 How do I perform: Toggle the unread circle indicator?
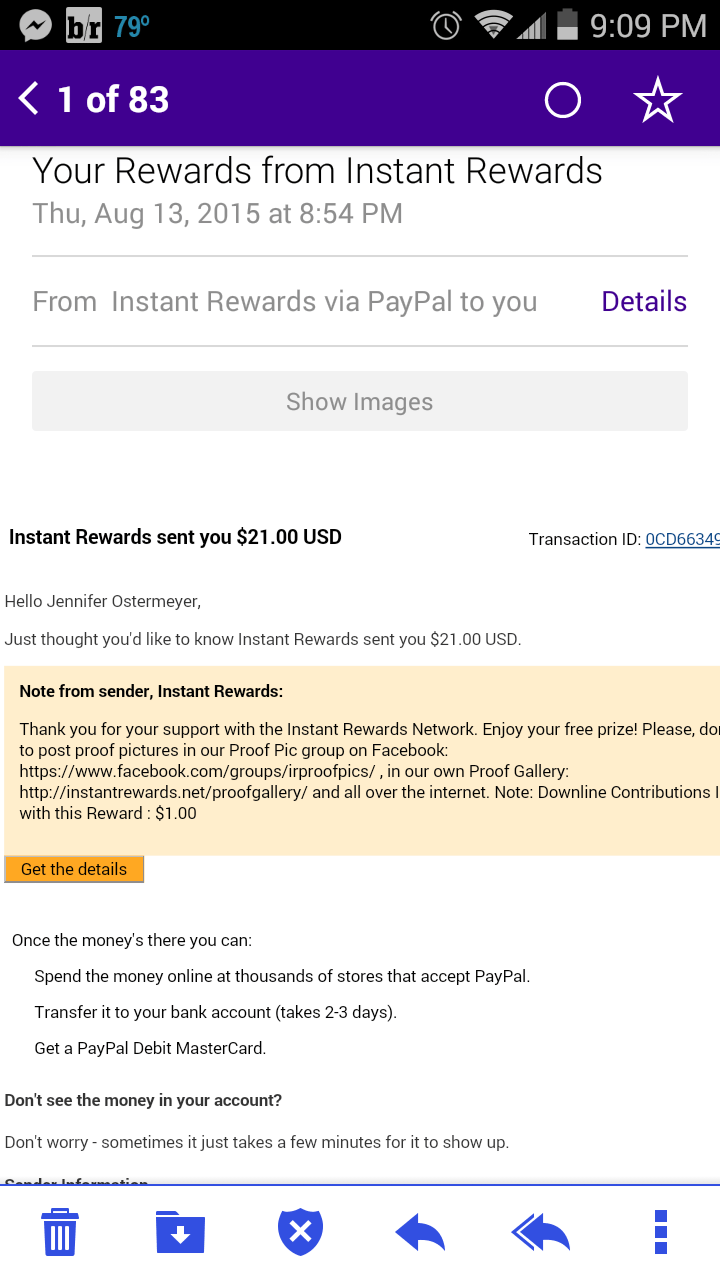coord(562,100)
